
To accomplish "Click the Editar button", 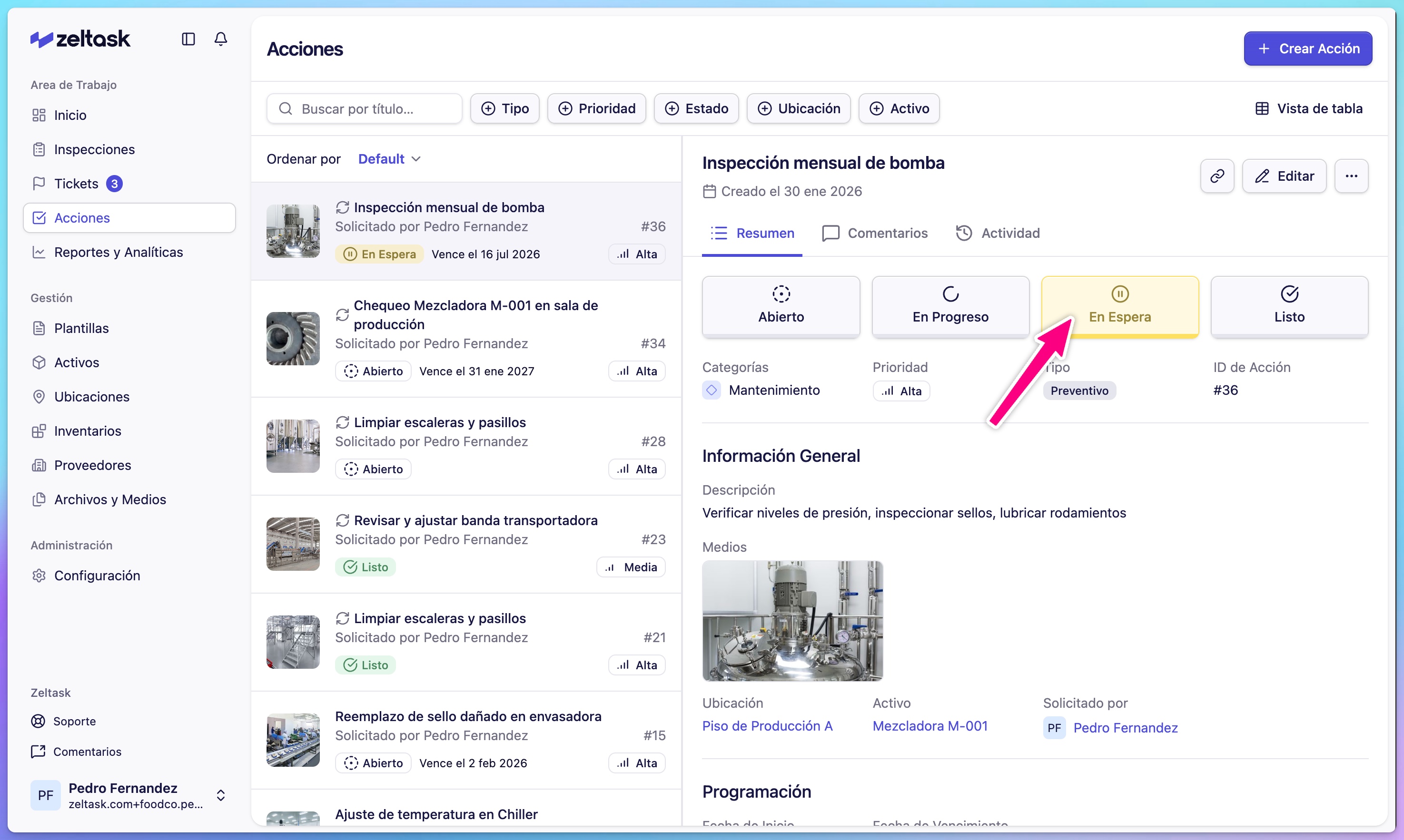I will pyautogui.click(x=1284, y=176).
